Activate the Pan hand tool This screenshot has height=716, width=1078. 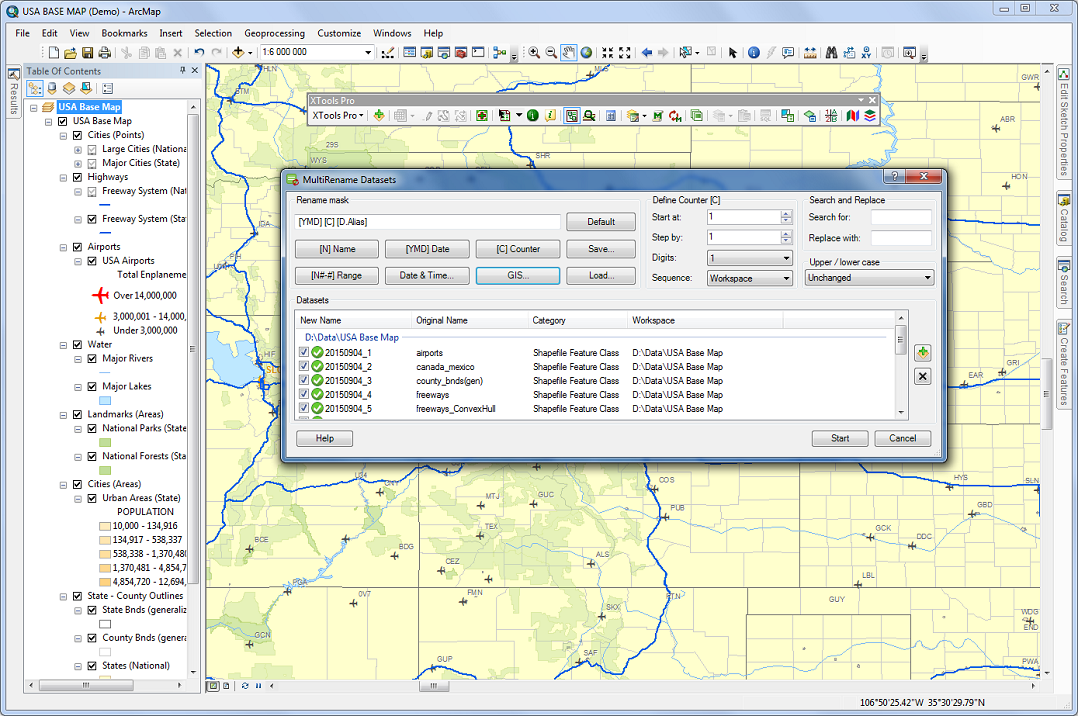[569, 52]
